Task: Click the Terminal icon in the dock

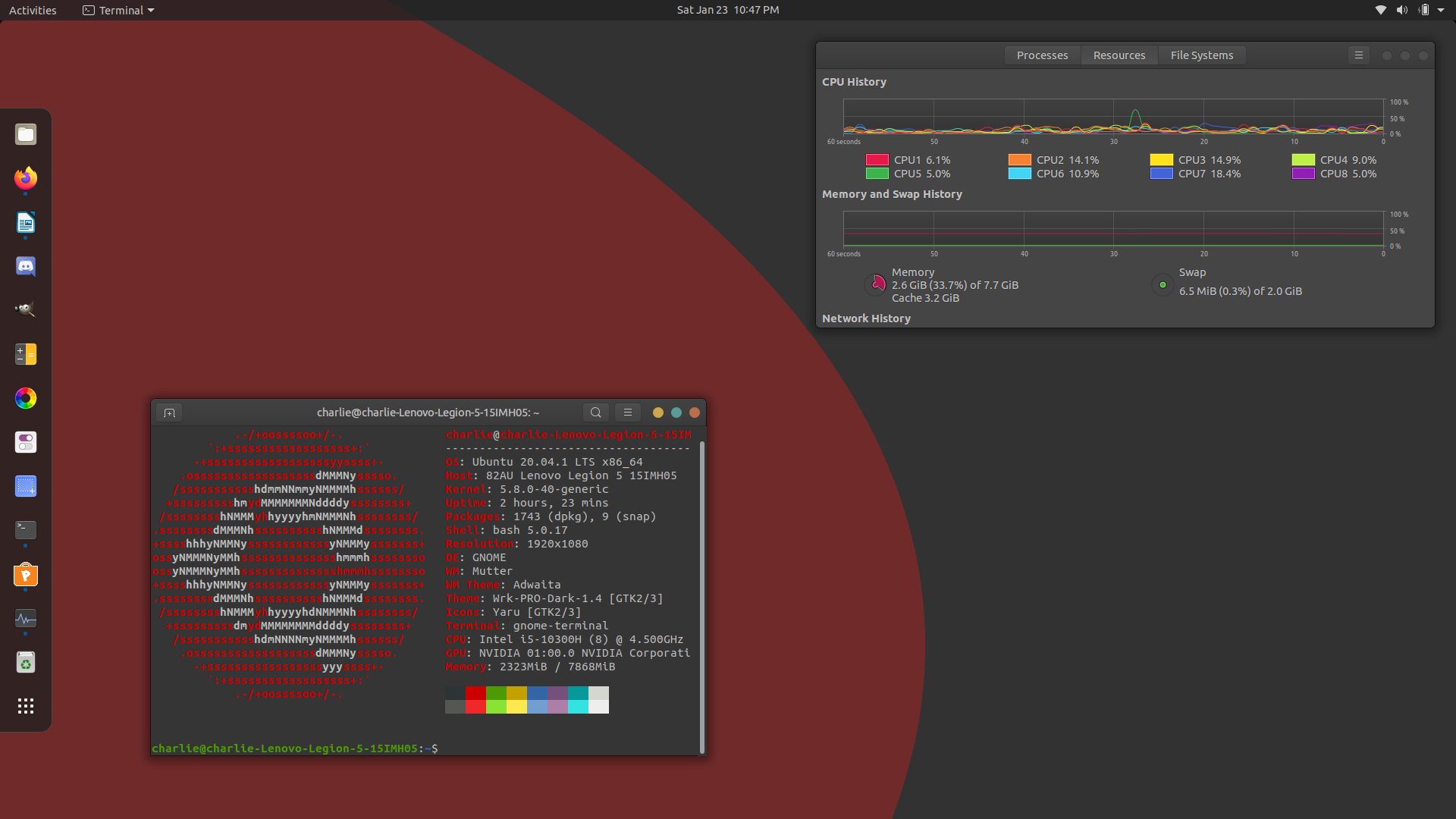Action: coord(26,530)
